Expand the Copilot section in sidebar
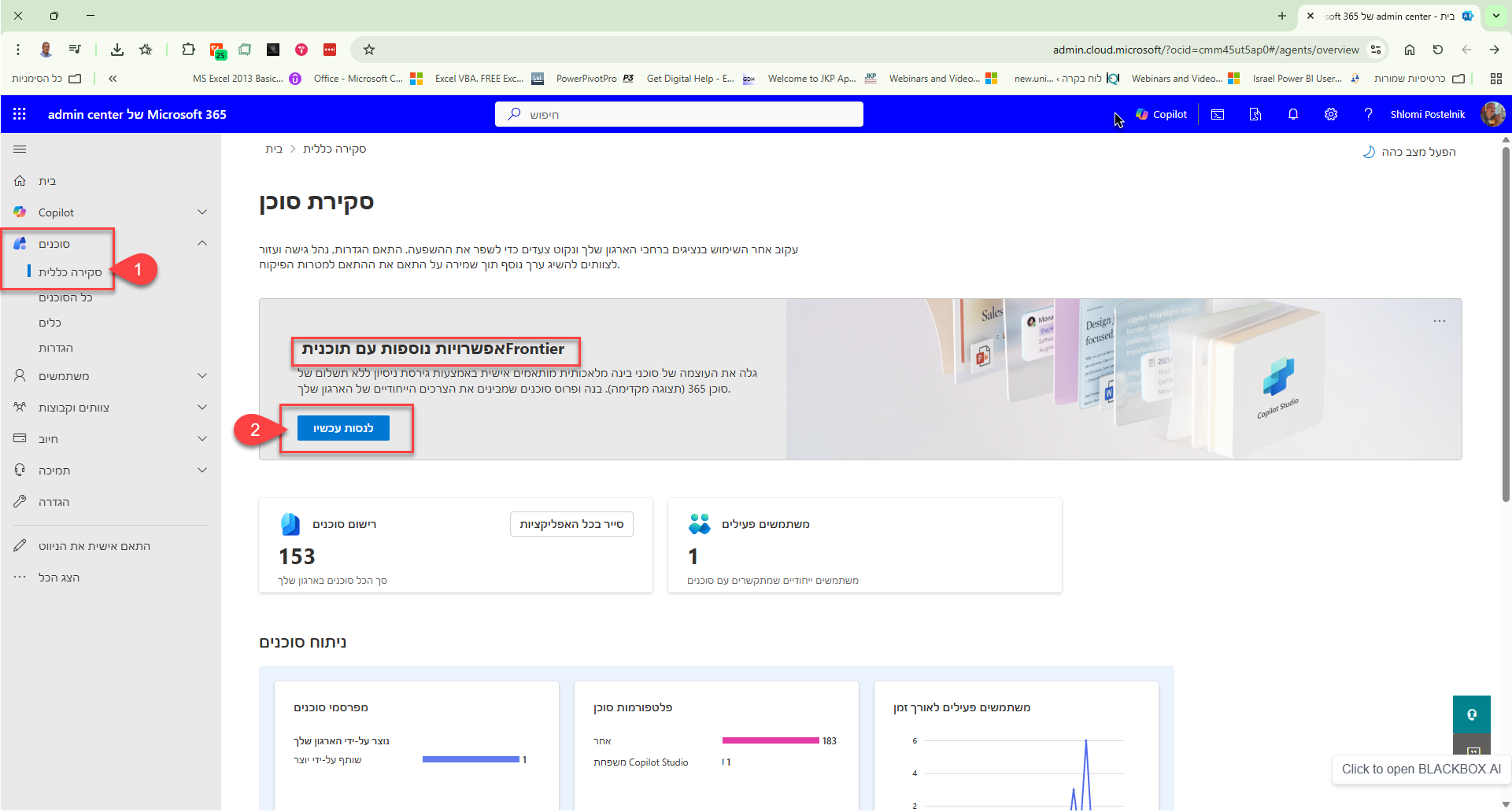The width and height of the screenshot is (1512, 812). pos(202,212)
